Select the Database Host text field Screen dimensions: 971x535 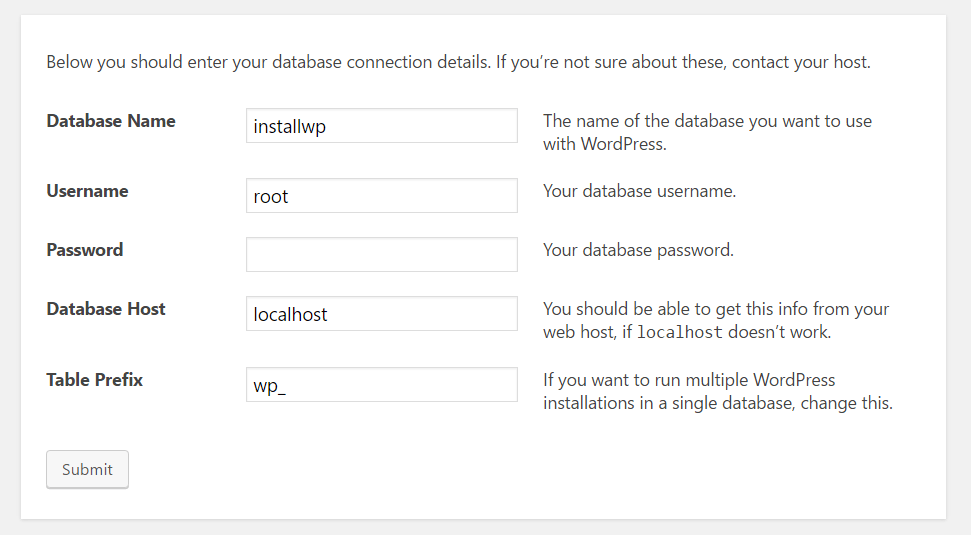[381, 314]
